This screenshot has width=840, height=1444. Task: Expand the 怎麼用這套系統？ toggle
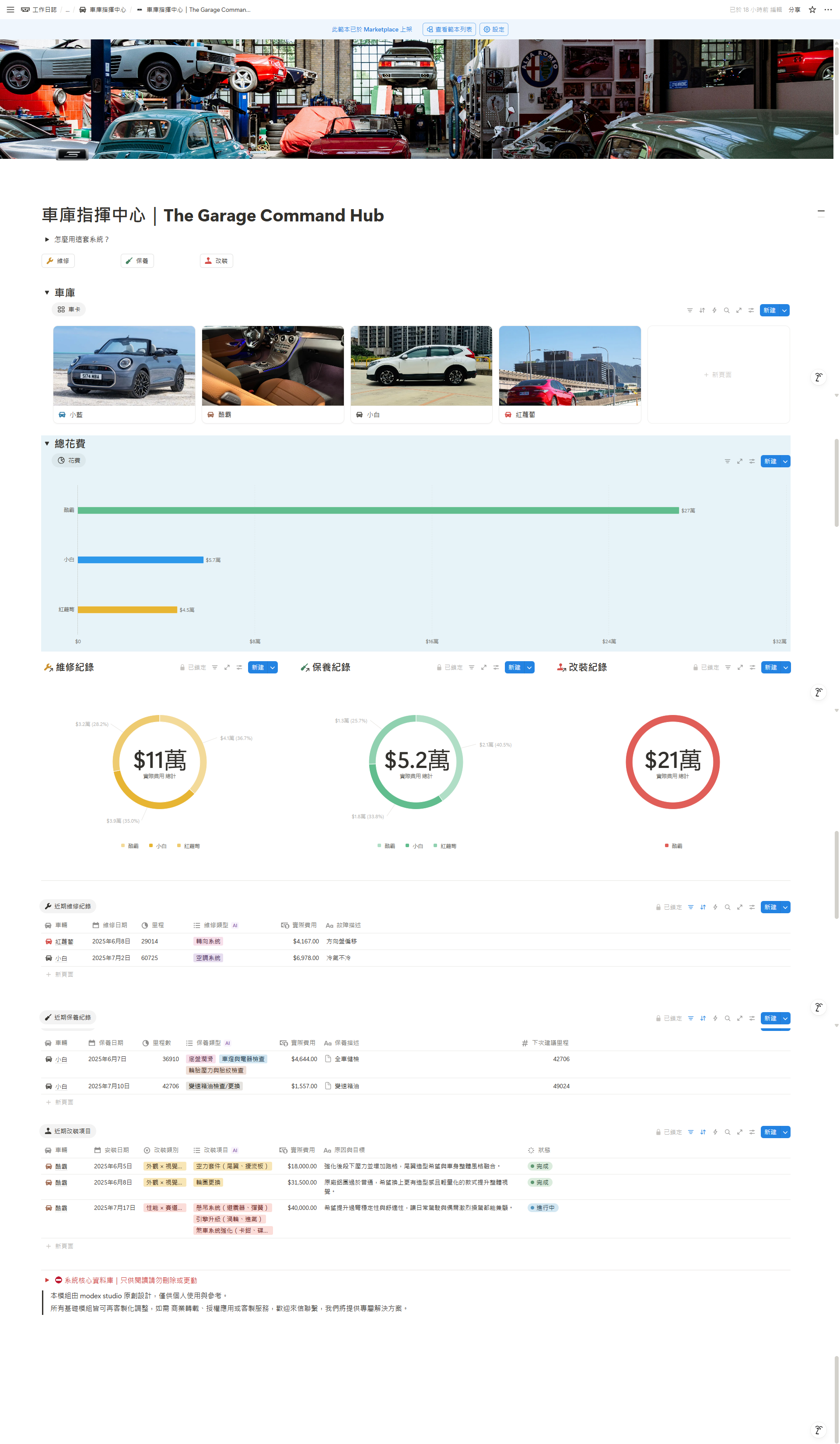(47, 239)
